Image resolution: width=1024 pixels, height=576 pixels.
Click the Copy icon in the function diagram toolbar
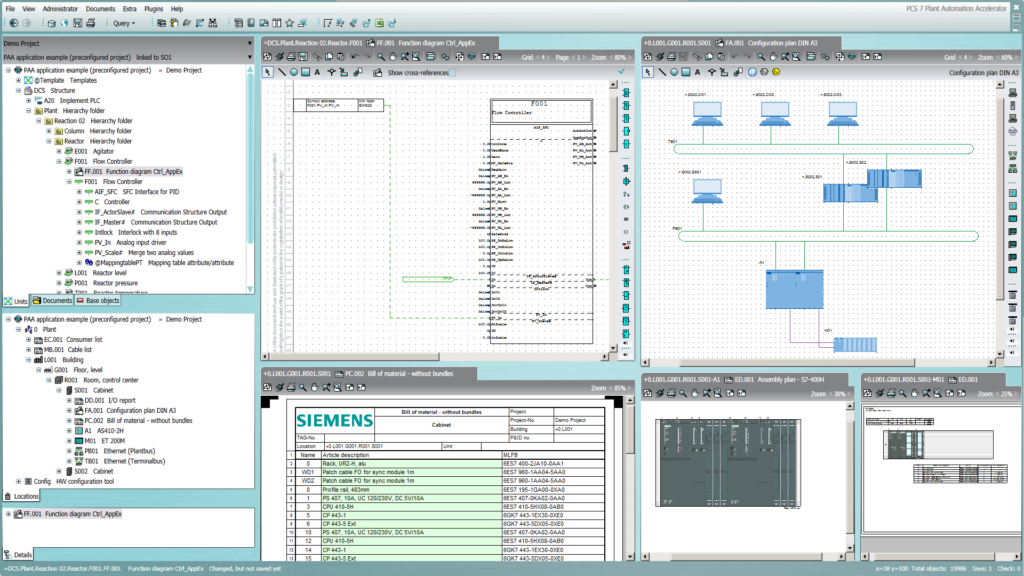[x=328, y=57]
